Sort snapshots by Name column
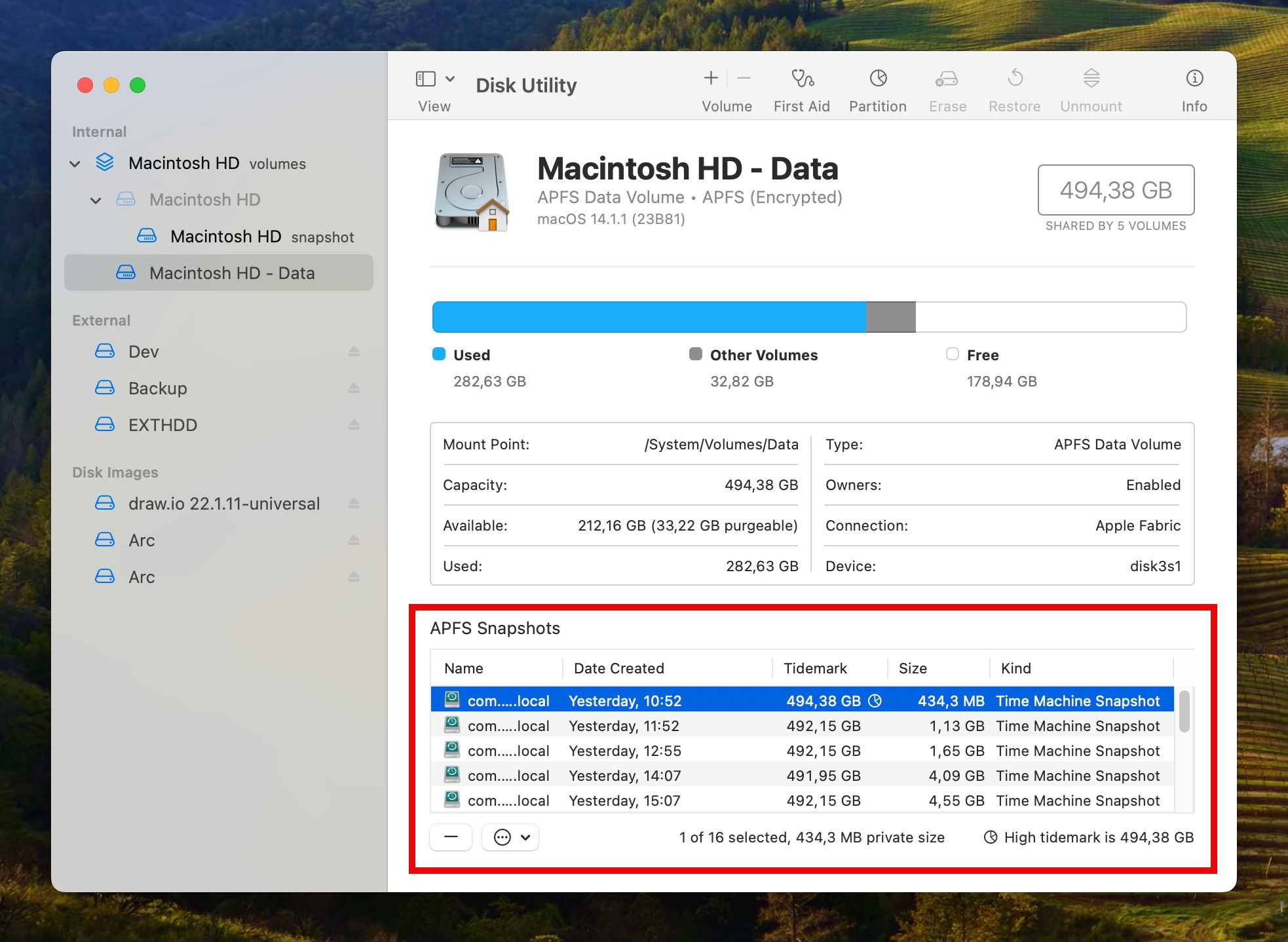Viewport: 1288px width, 942px height. click(x=497, y=668)
